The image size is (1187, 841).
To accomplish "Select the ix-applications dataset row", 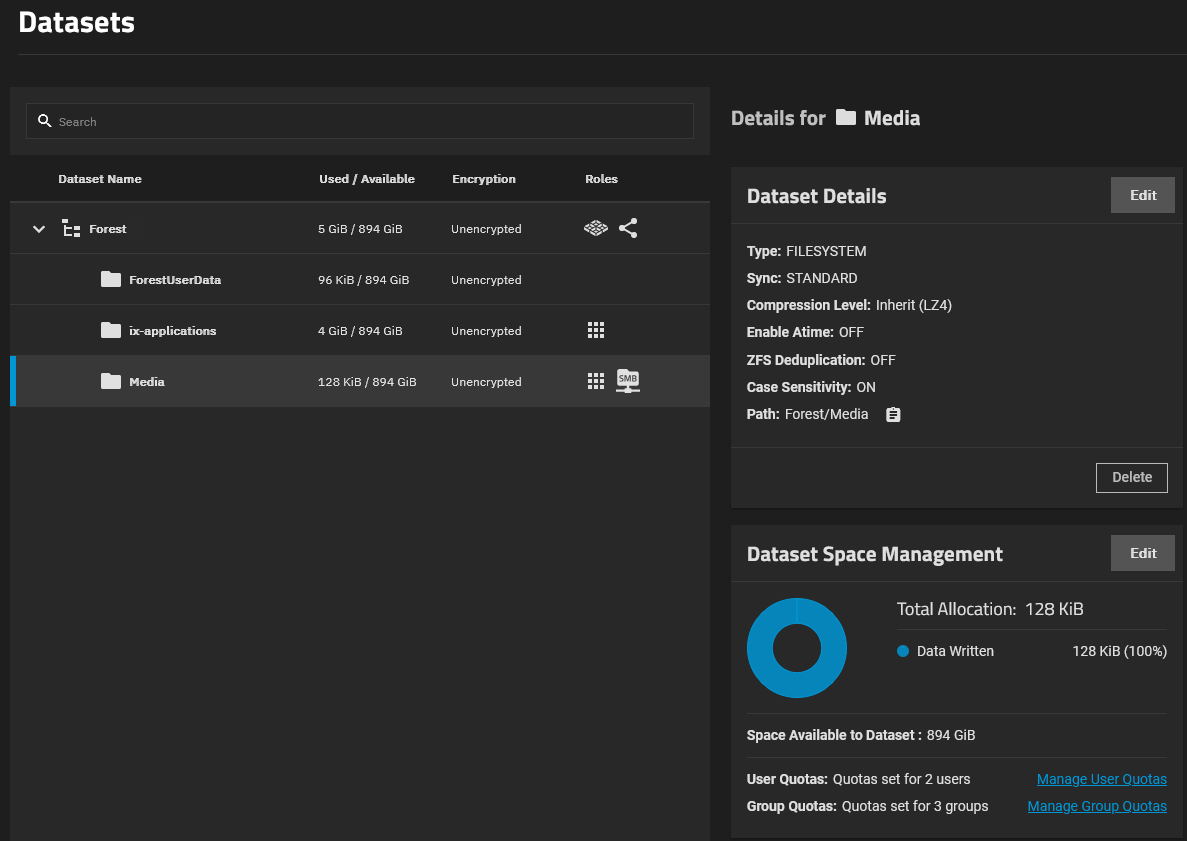I will click(x=360, y=331).
